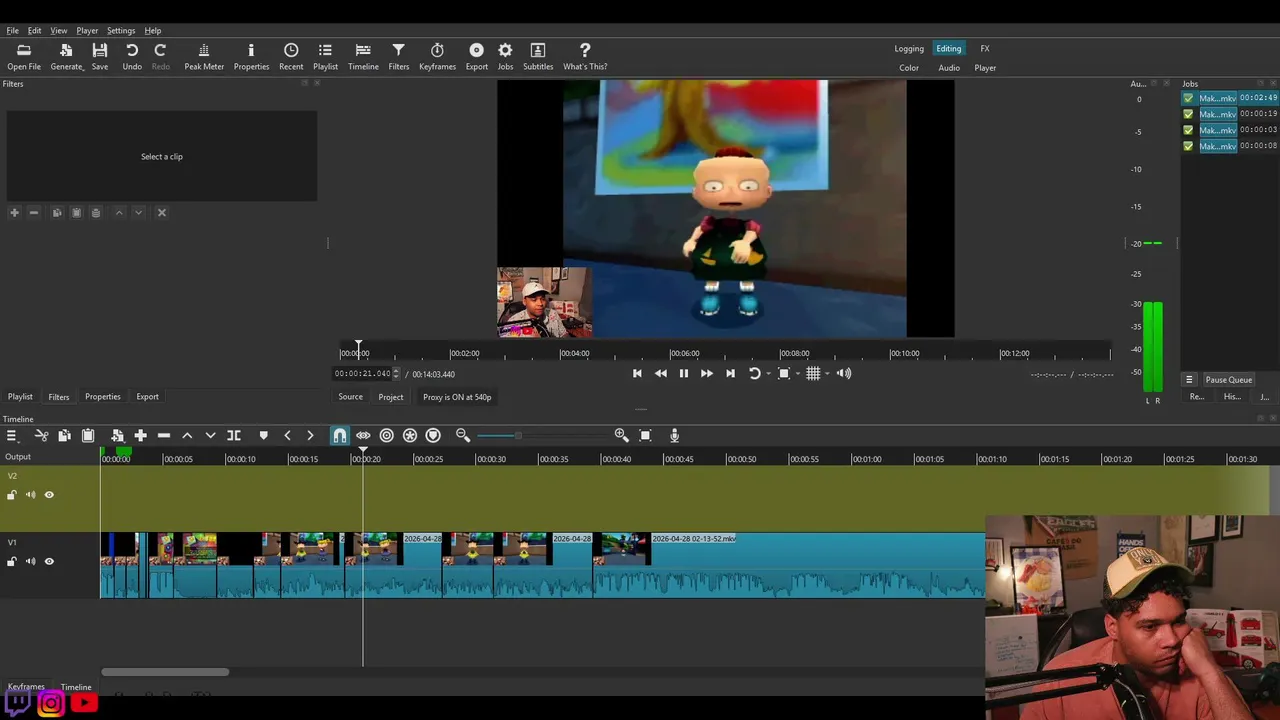This screenshot has width=1280, height=720.
Task: Jump to the next marker
Action: [310, 435]
